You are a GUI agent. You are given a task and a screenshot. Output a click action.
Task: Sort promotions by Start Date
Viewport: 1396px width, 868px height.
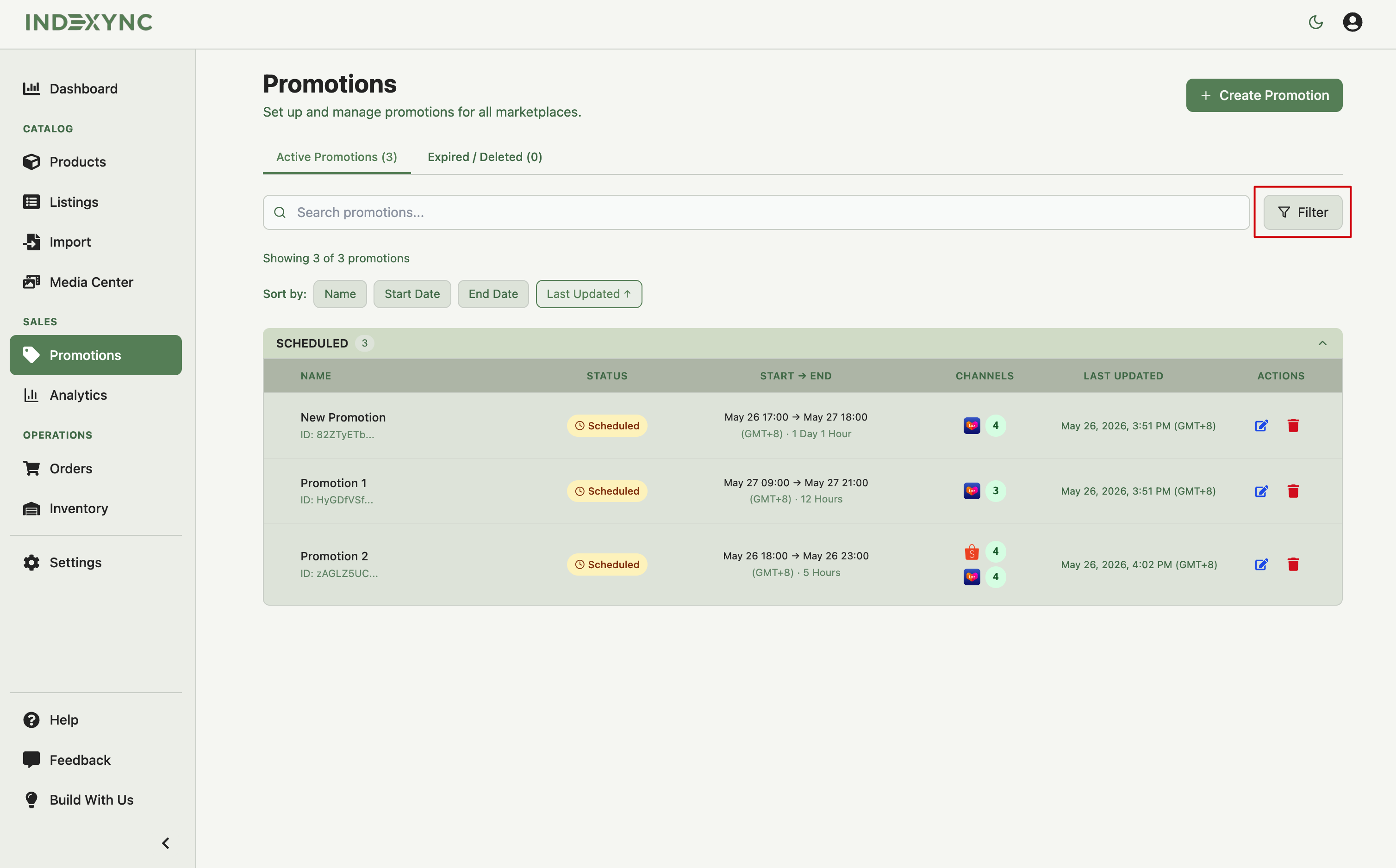point(412,294)
